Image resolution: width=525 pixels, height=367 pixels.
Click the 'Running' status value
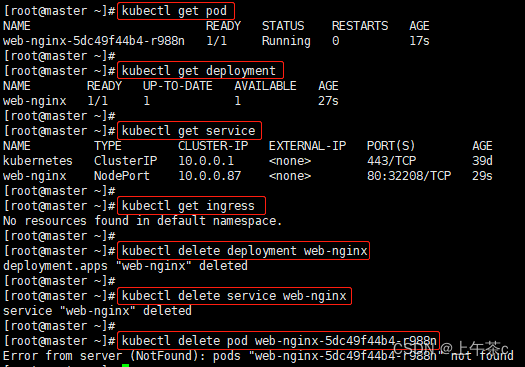pyautogui.click(x=286, y=41)
